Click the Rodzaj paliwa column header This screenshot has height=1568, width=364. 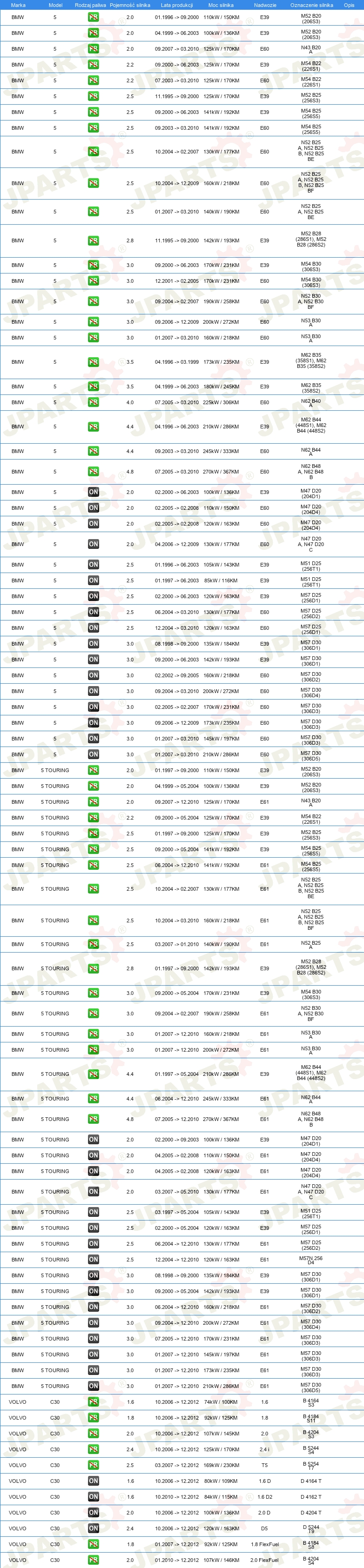click(90, 5)
